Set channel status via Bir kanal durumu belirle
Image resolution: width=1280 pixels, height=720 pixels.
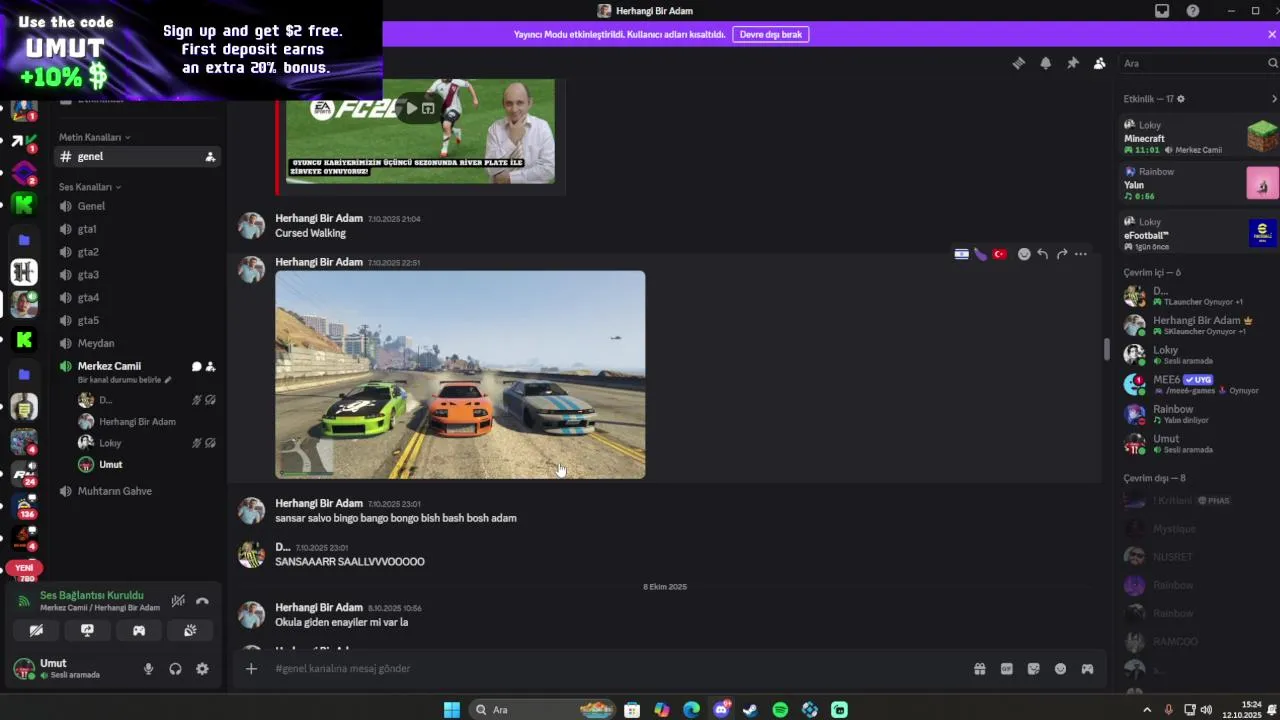[125, 380]
